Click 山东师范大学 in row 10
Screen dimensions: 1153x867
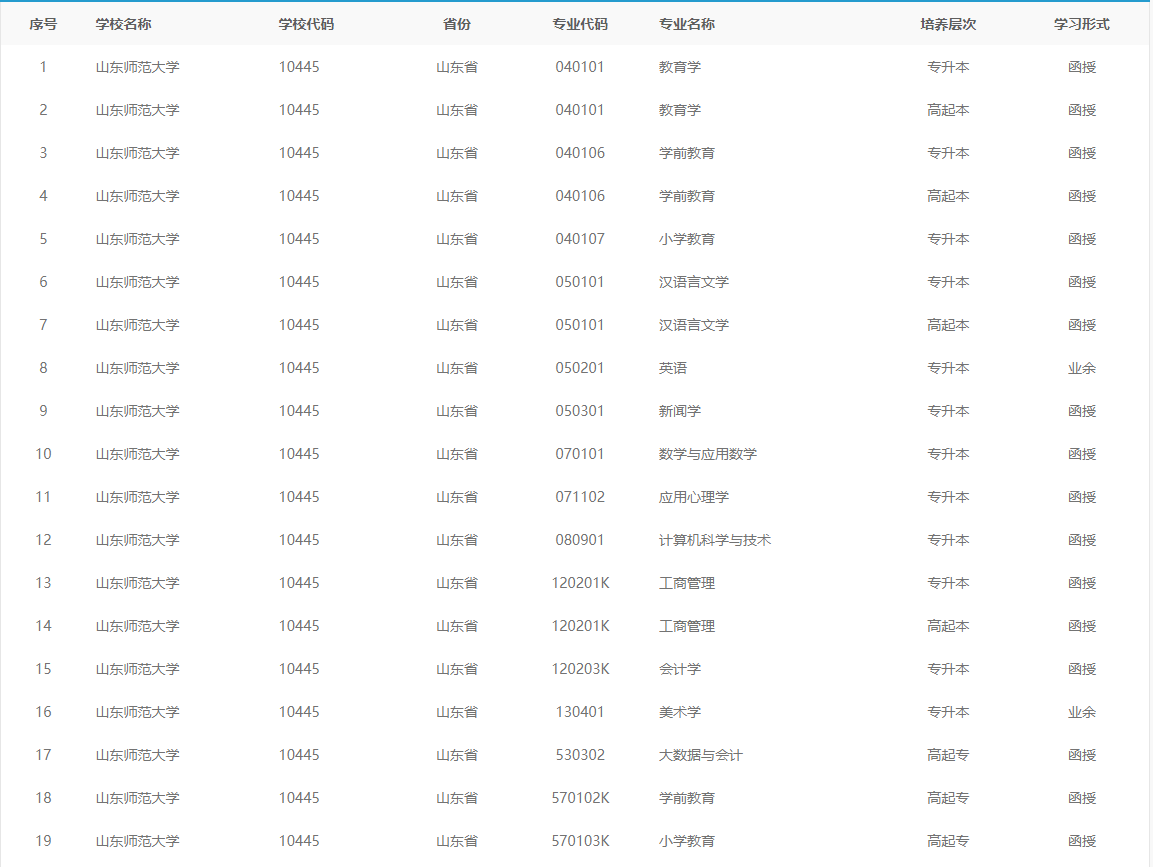pyautogui.click(x=138, y=454)
